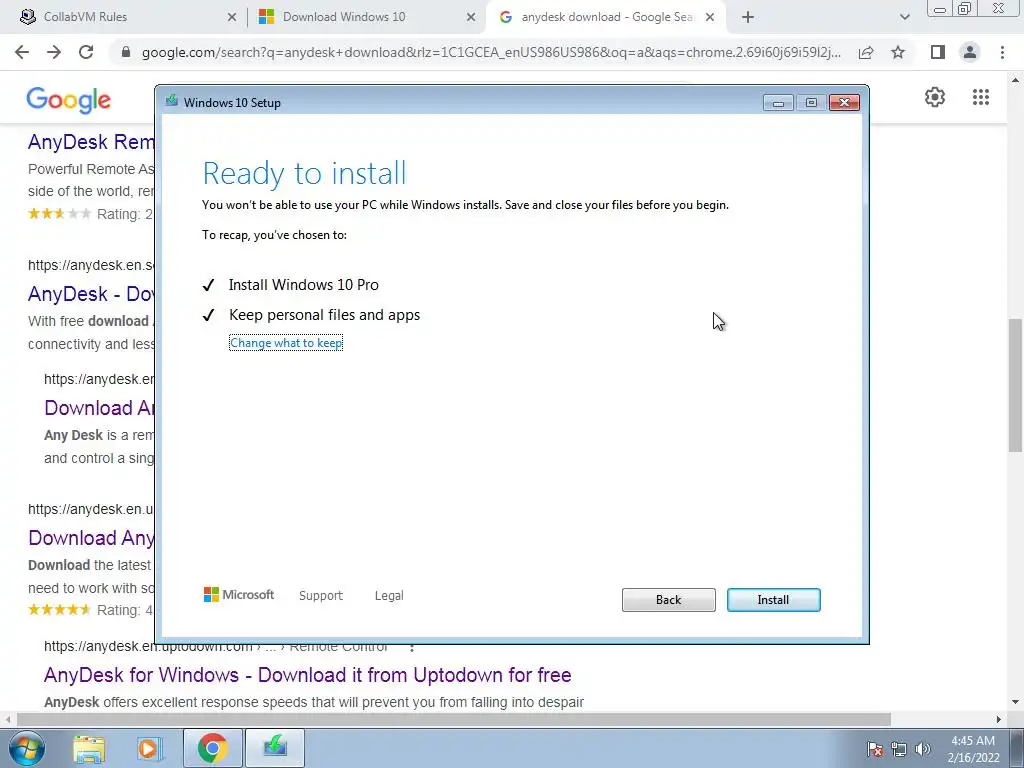Open more options for Uptodown result
The height and width of the screenshot is (768, 1024).
coord(411,647)
